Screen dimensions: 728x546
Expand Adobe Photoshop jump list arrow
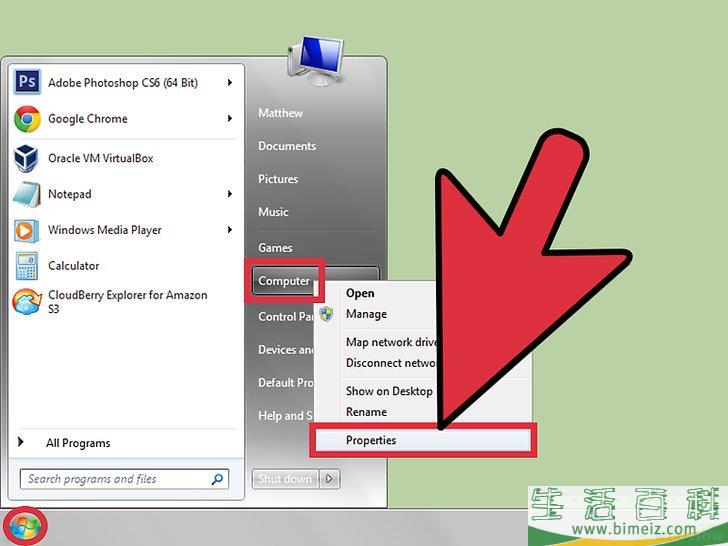pyautogui.click(x=229, y=83)
